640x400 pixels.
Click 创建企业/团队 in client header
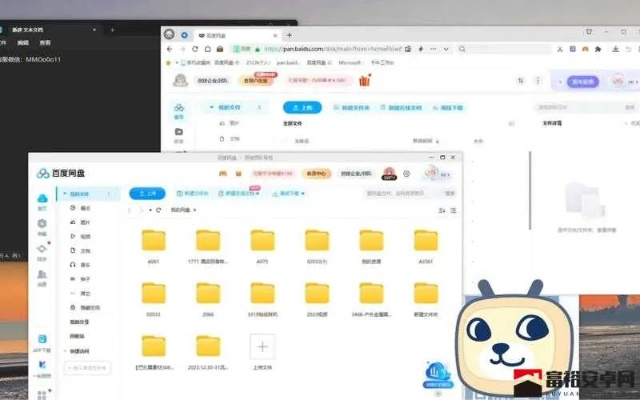coord(356,173)
